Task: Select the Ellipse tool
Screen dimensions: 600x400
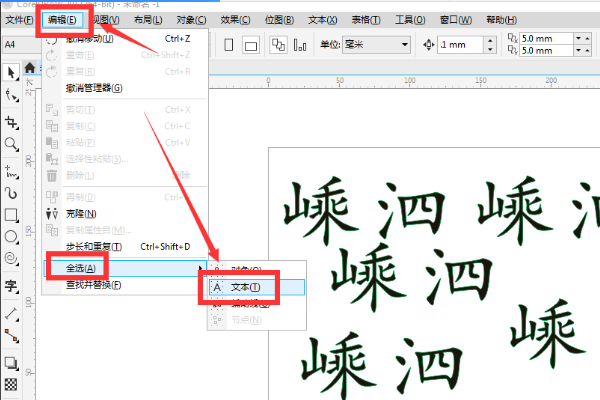Action: [x=11, y=238]
